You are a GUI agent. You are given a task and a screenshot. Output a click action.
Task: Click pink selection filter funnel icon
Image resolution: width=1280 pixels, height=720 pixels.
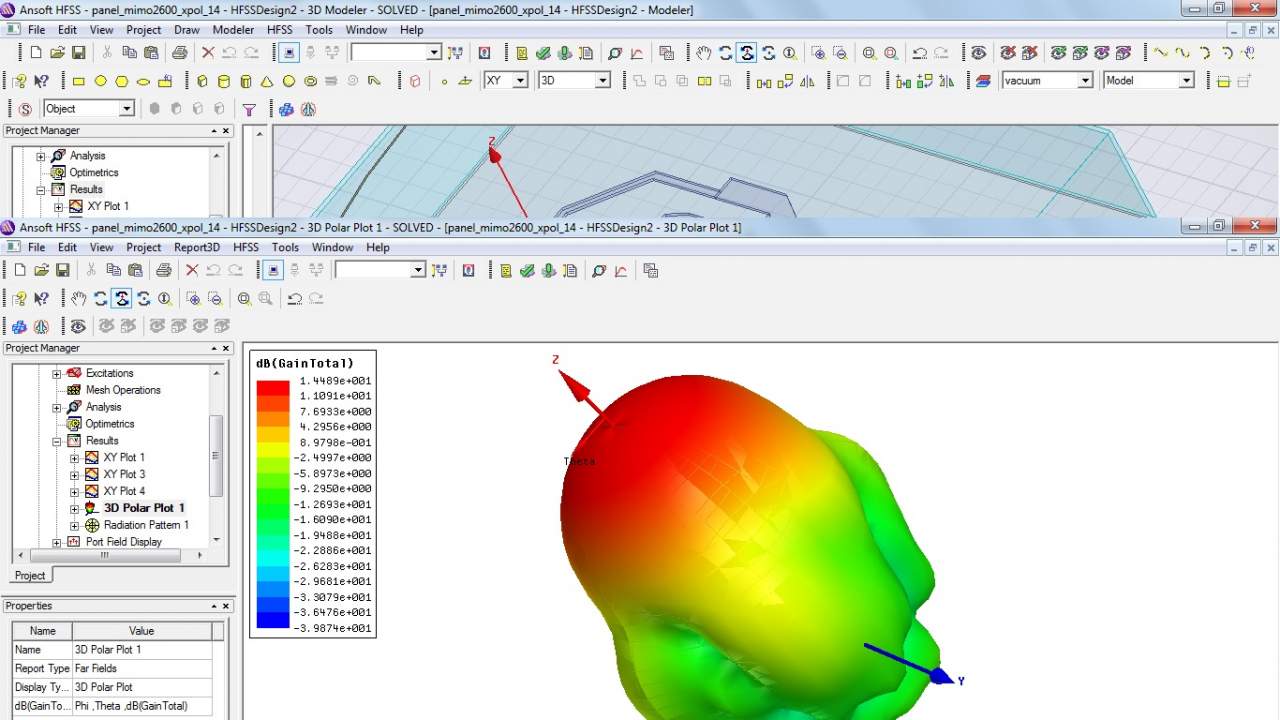tap(249, 109)
